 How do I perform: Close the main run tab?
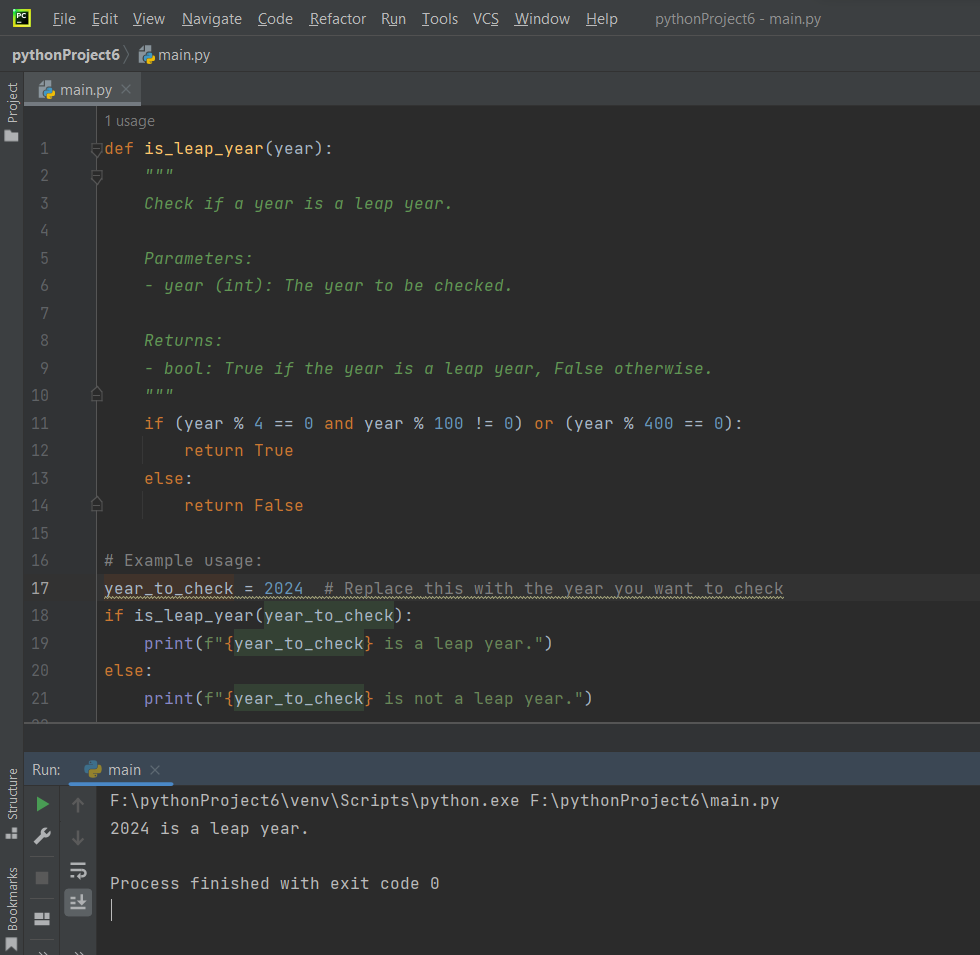(x=155, y=770)
